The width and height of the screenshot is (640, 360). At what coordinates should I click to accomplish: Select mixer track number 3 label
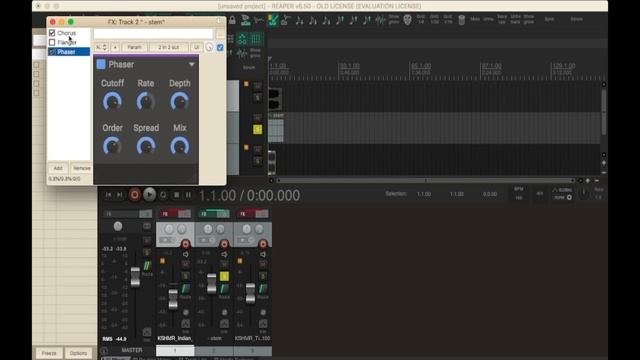[x=253, y=351]
